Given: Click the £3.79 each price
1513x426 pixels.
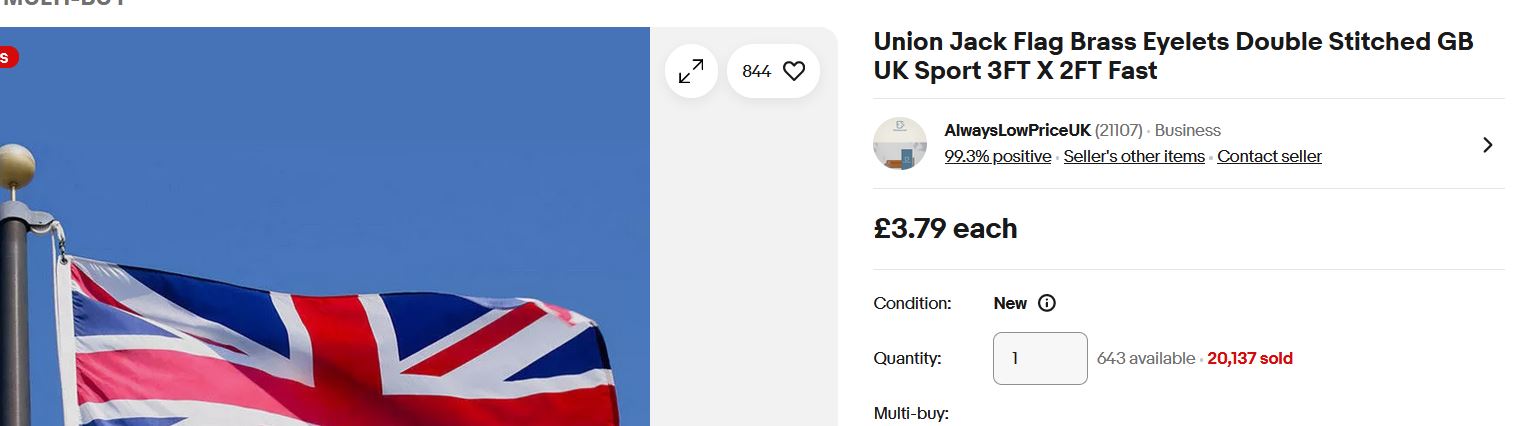Looking at the screenshot, I should pyautogui.click(x=945, y=229).
